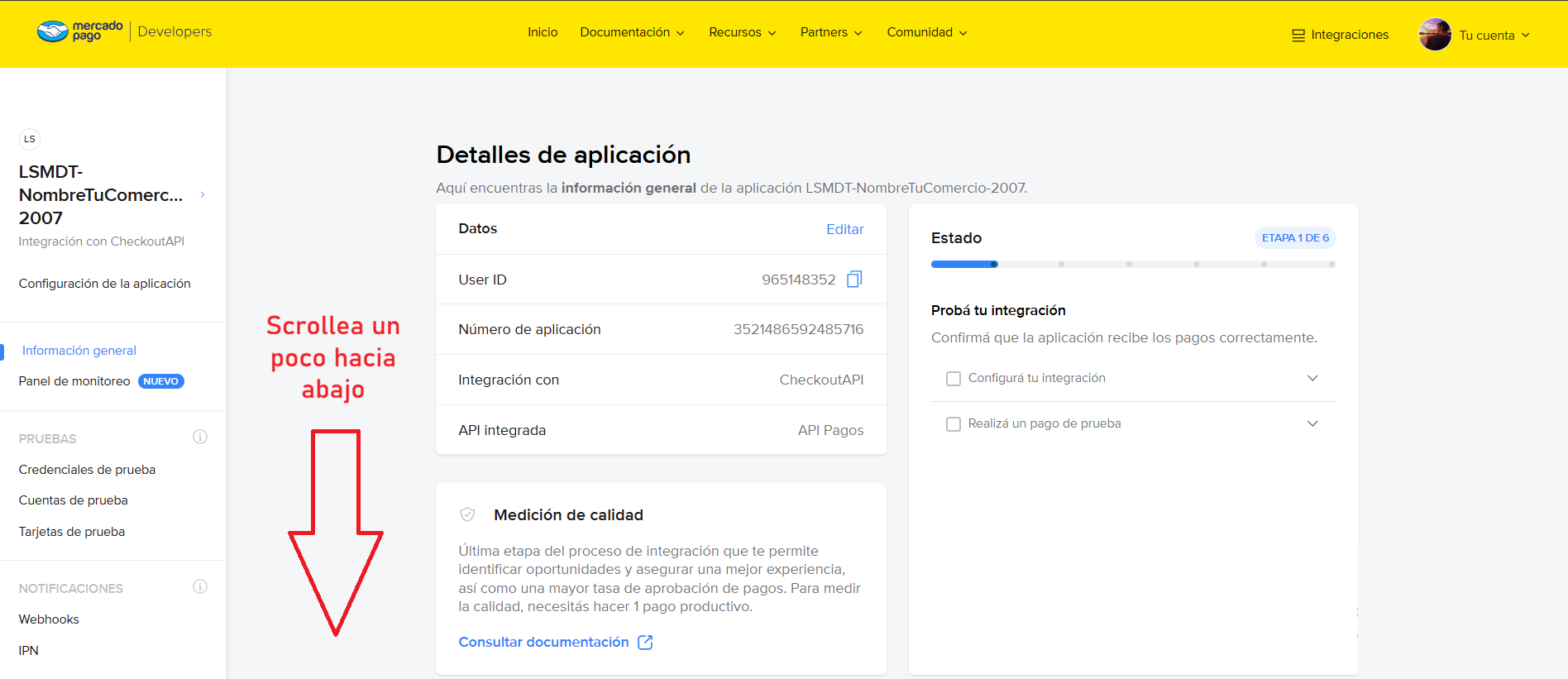Copy the User ID with the copy icon
The width and height of the screenshot is (1568, 679).
point(854,280)
